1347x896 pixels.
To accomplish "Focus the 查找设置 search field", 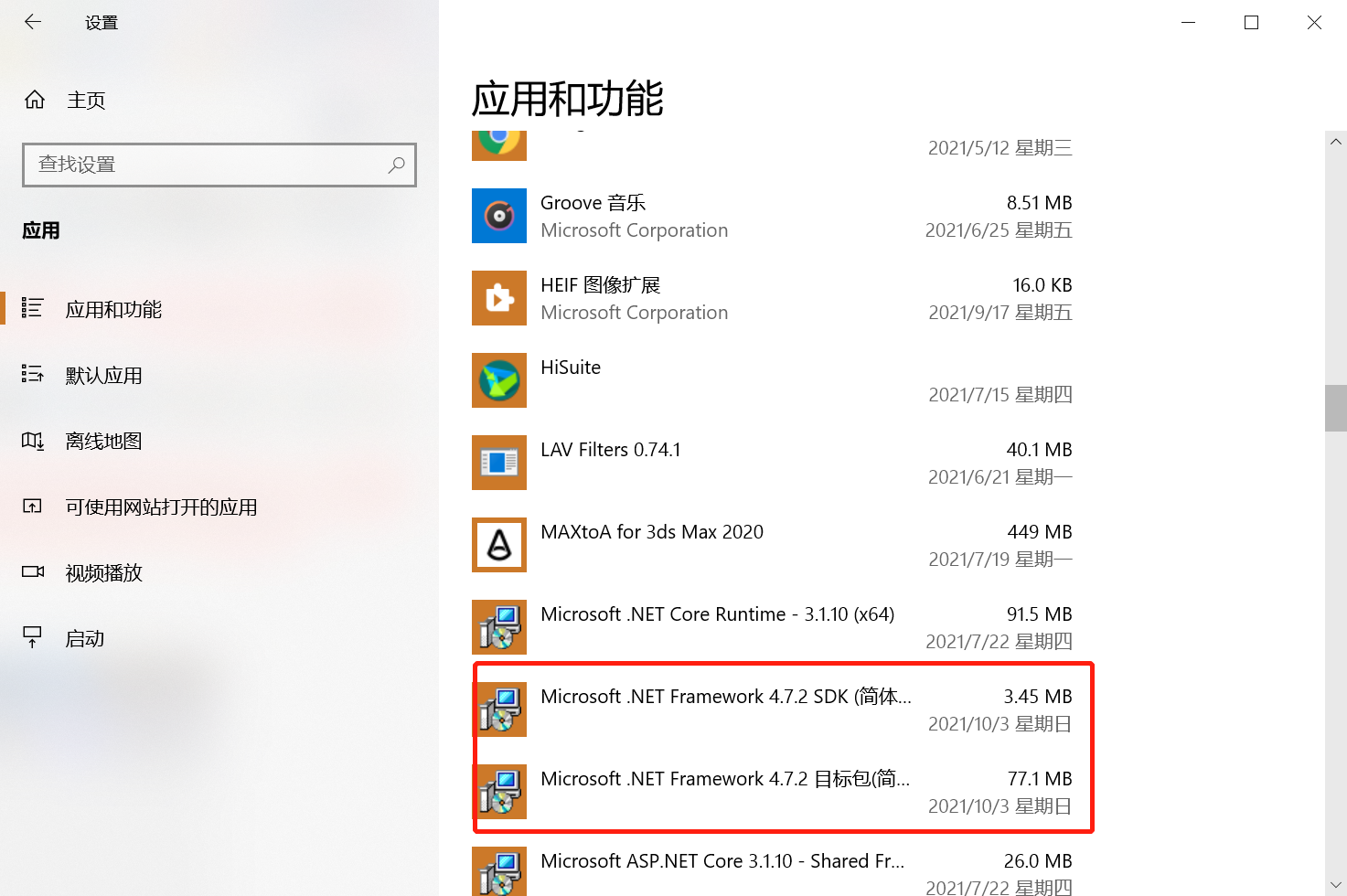I will click(x=219, y=165).
